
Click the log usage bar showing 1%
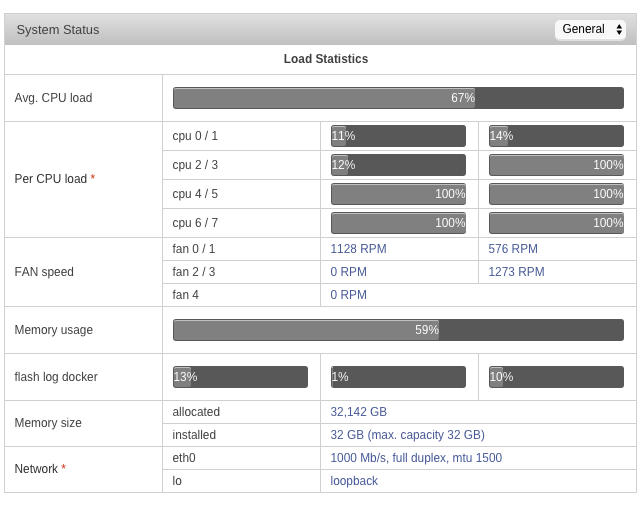click(398, 377)
